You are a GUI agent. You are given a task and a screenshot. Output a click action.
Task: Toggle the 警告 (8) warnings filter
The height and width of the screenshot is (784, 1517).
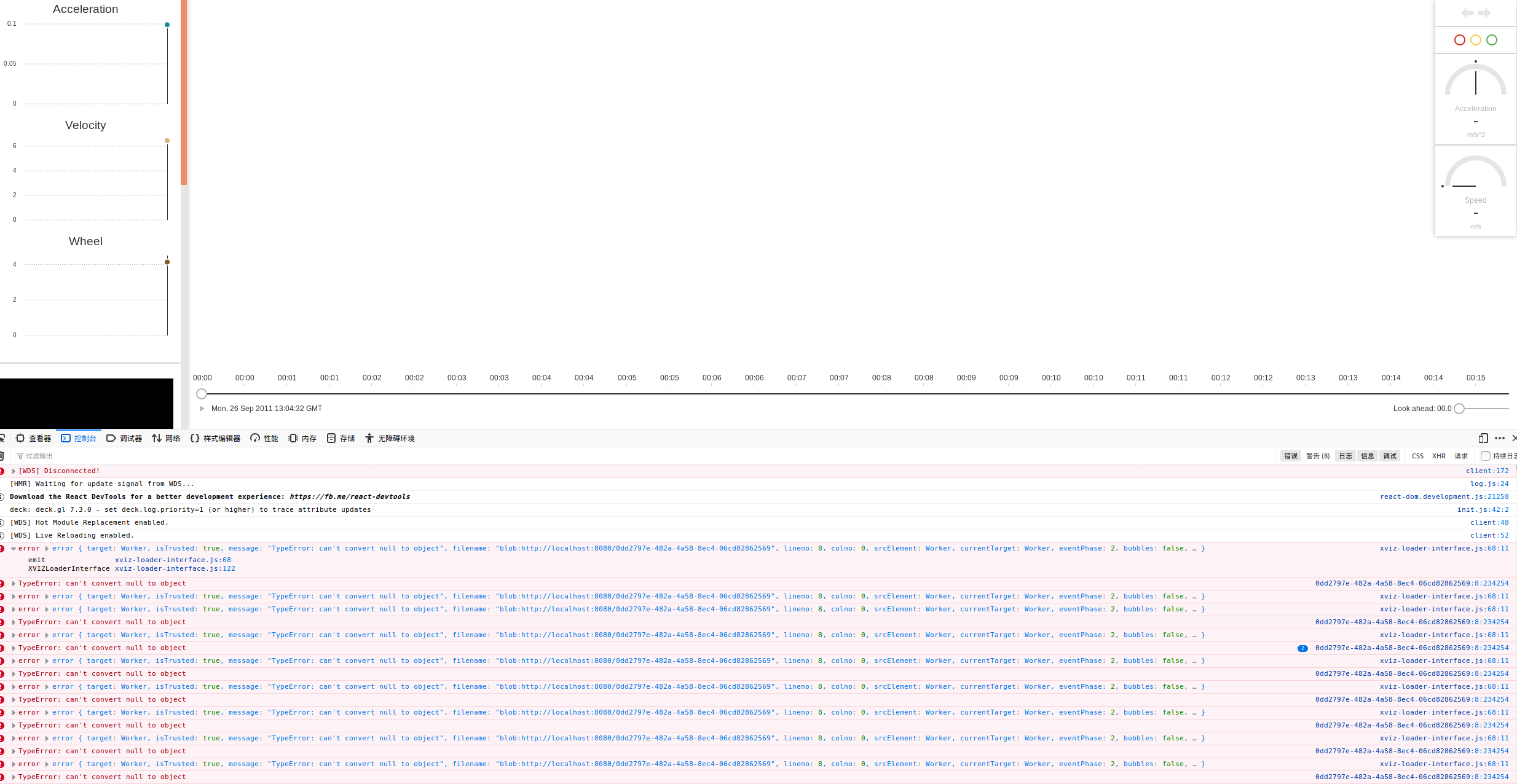(x=1317, y=455)
